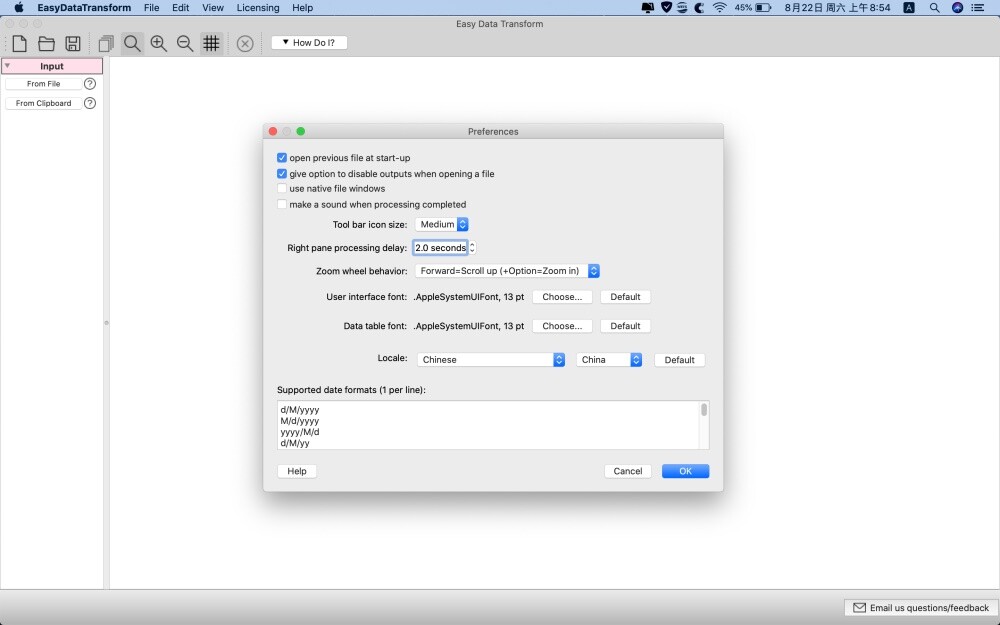The image size is (1000, 625).
Task: Enable make a sound when processing completed
Action: click(x=282, y=204)
